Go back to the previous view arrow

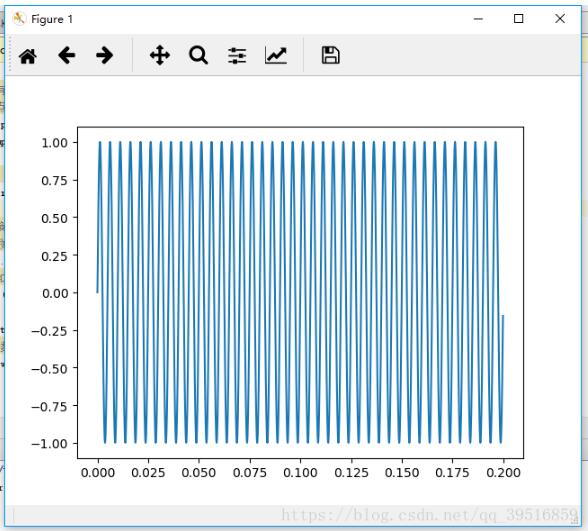(x=67, y=56)
